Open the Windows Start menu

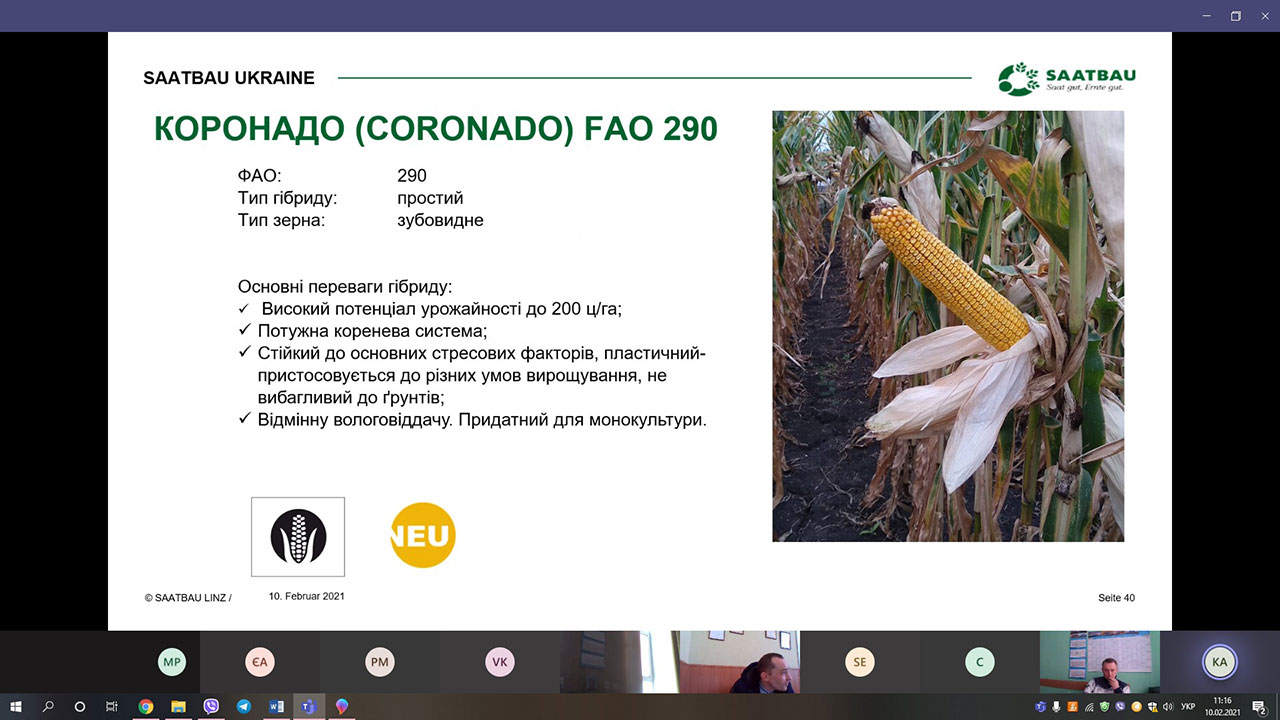tap(16, 706)
